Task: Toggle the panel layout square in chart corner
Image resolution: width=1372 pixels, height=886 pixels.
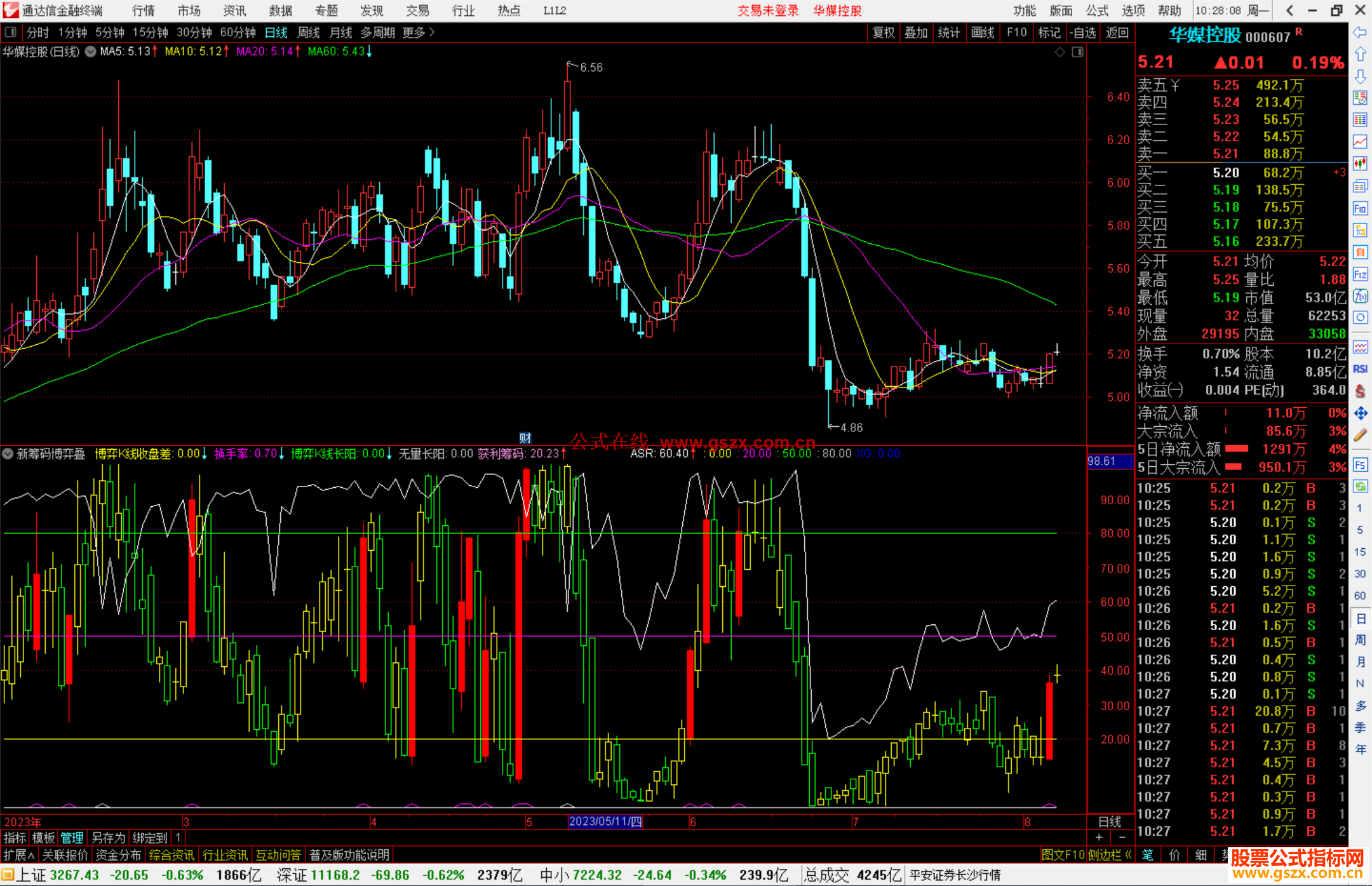Action: pyautogui.click(x=1077, y=52)
